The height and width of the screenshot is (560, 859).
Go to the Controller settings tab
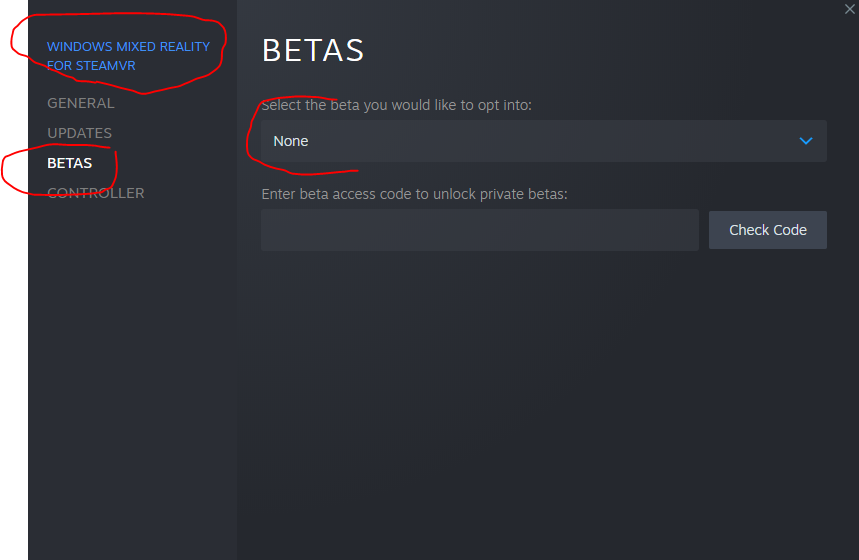click(96, 193)
